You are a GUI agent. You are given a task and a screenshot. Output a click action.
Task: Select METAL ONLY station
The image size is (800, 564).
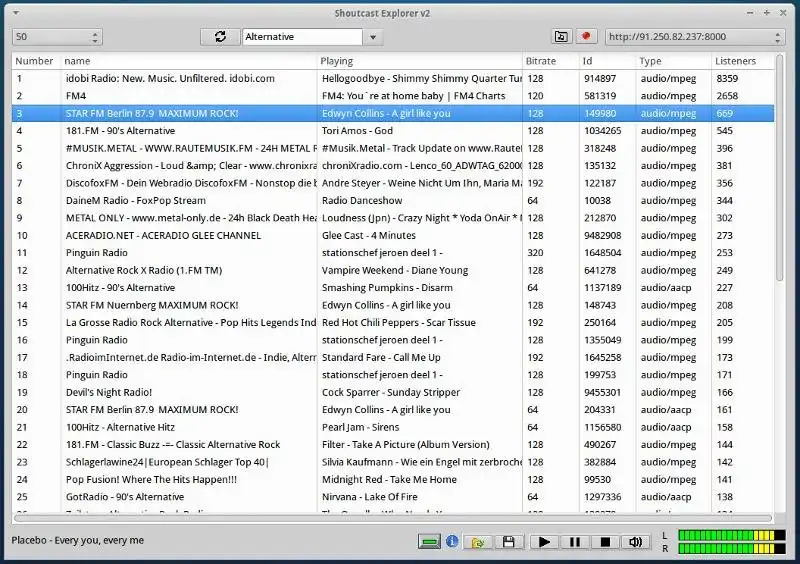click(393, 218)
